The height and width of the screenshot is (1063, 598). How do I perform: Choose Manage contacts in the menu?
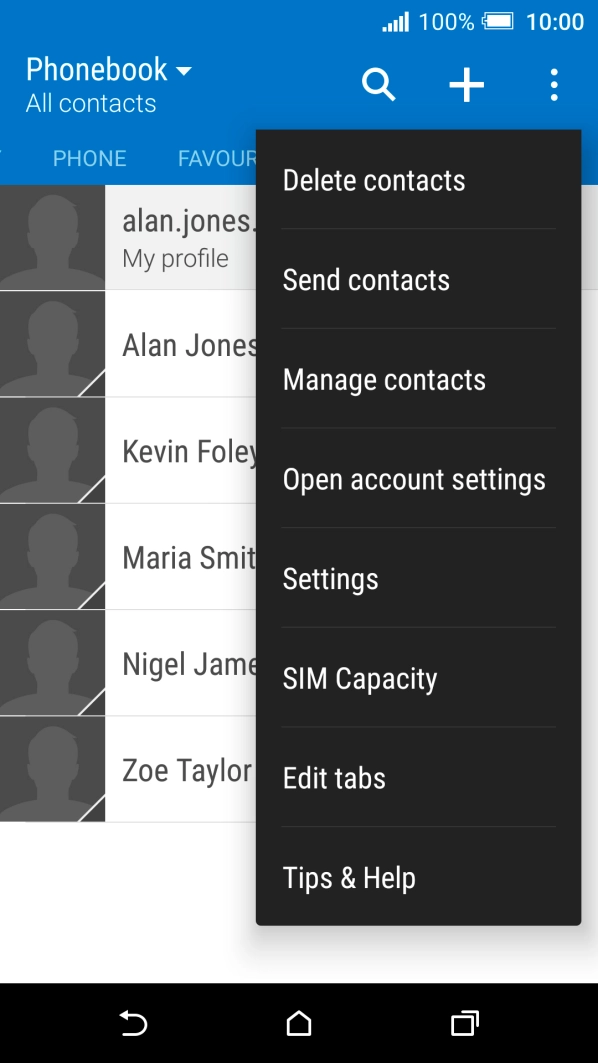tap(385, 379)
